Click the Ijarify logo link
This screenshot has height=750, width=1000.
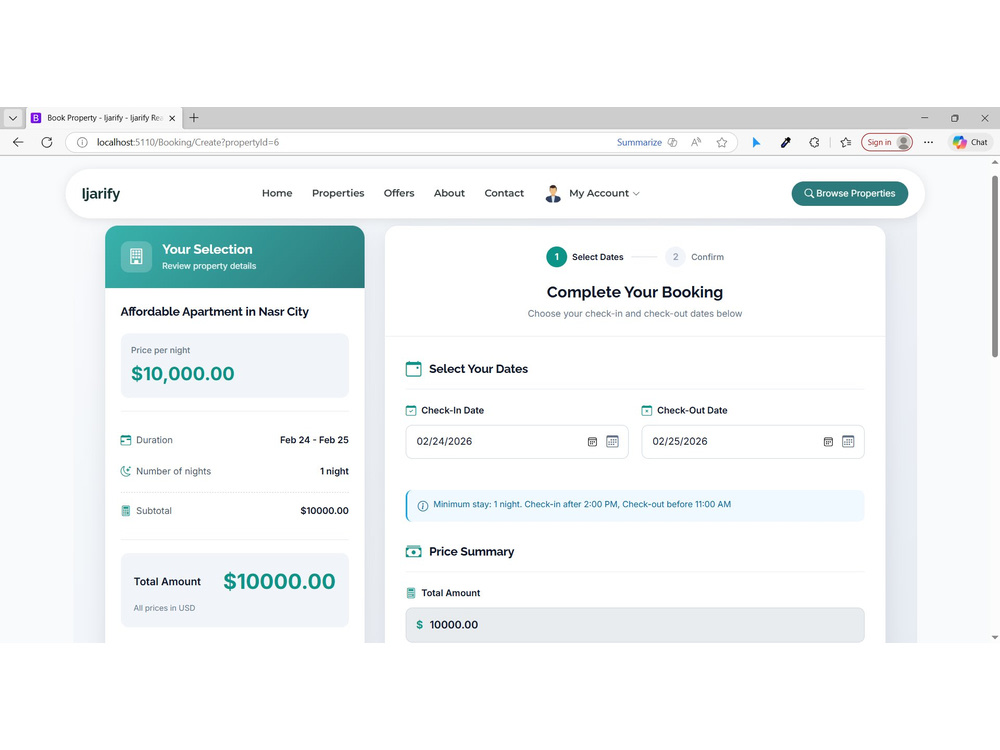coord(101,193)
